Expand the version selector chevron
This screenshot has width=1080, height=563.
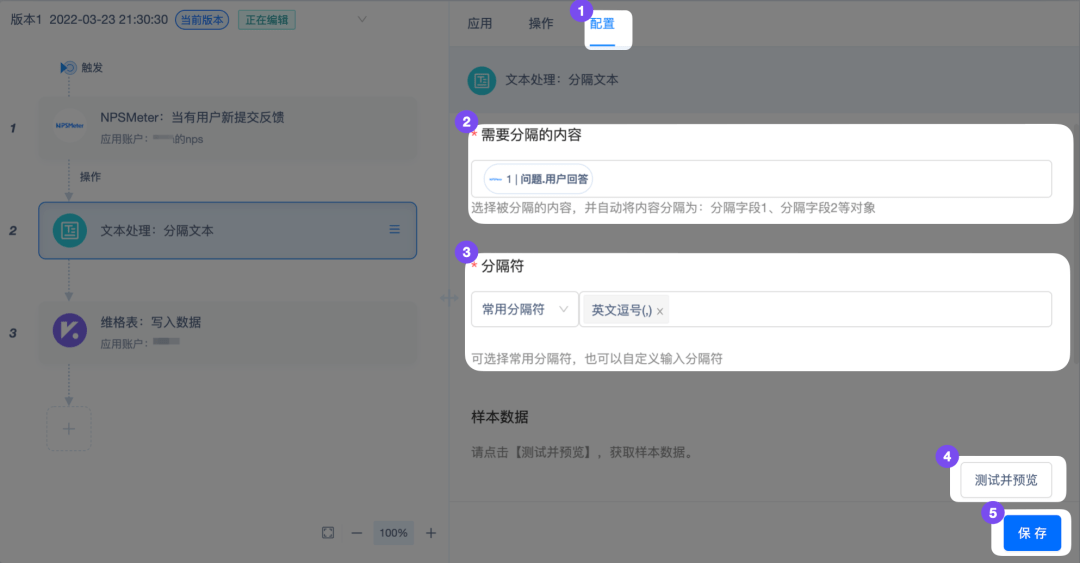coord(362,19)
